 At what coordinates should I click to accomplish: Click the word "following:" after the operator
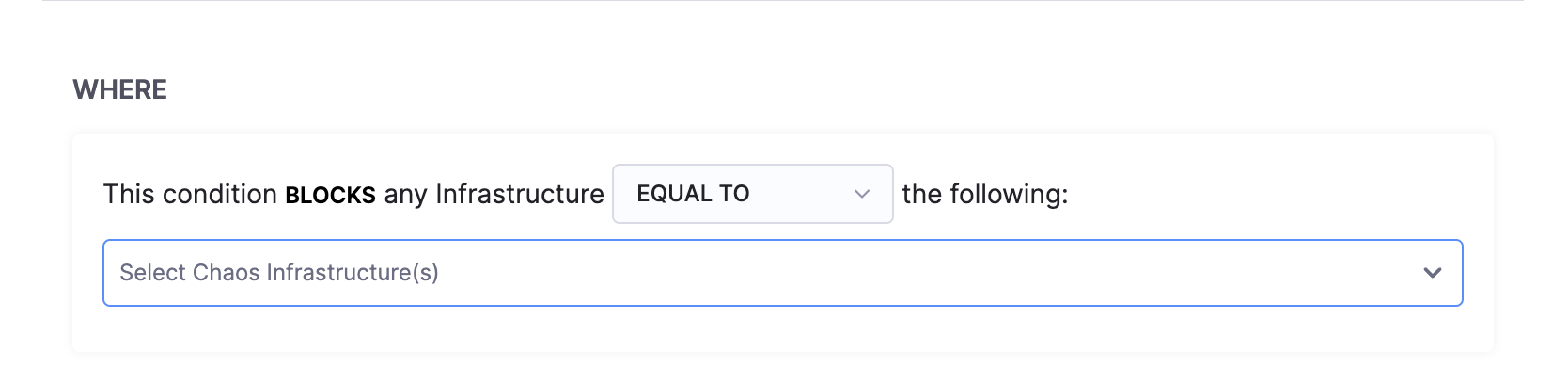tap(1009, 194)
